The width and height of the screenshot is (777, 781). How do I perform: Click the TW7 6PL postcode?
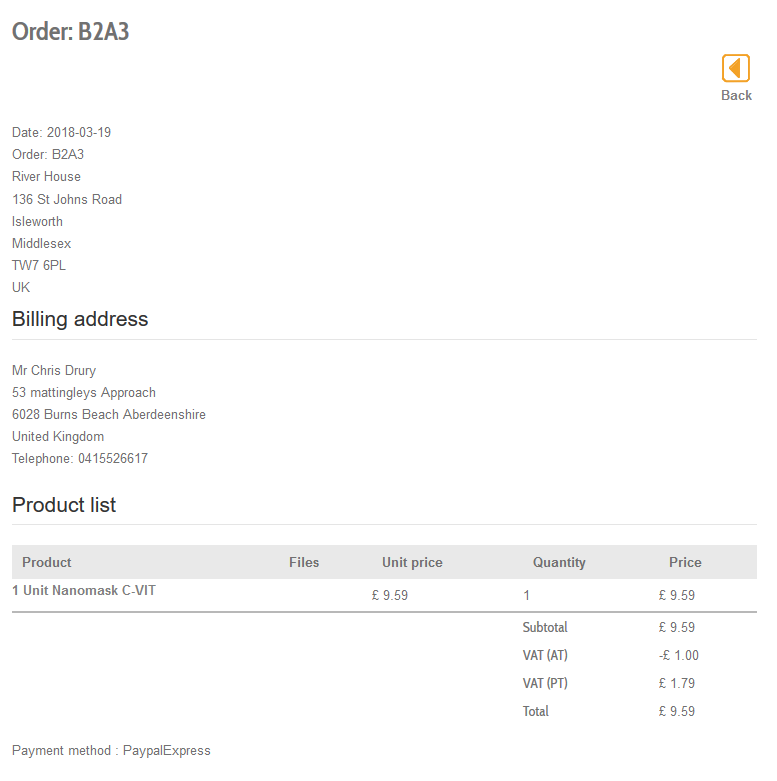tap(39, 265)
